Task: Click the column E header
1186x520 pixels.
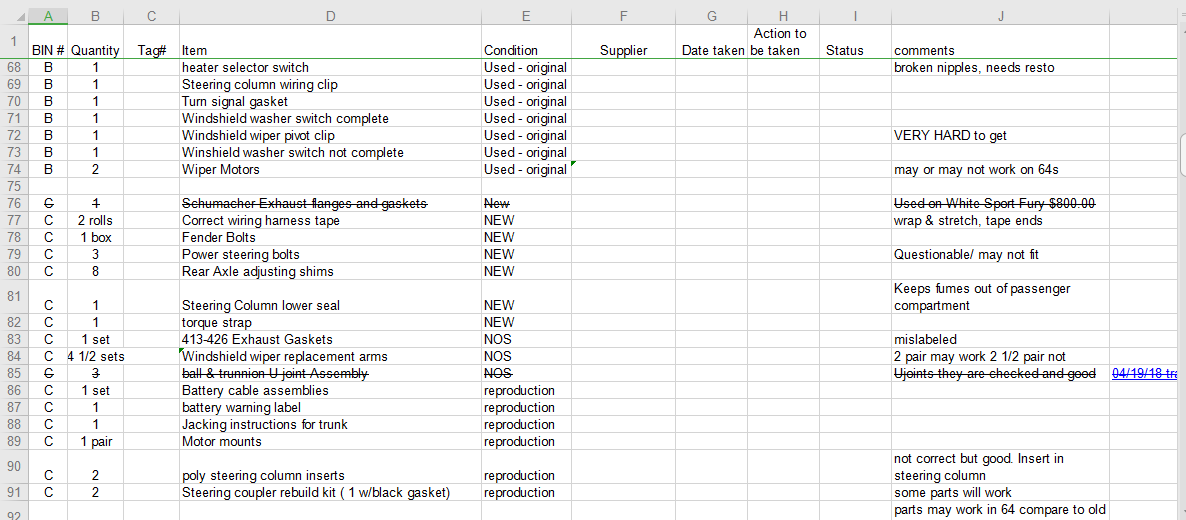Action: point(526,16)
